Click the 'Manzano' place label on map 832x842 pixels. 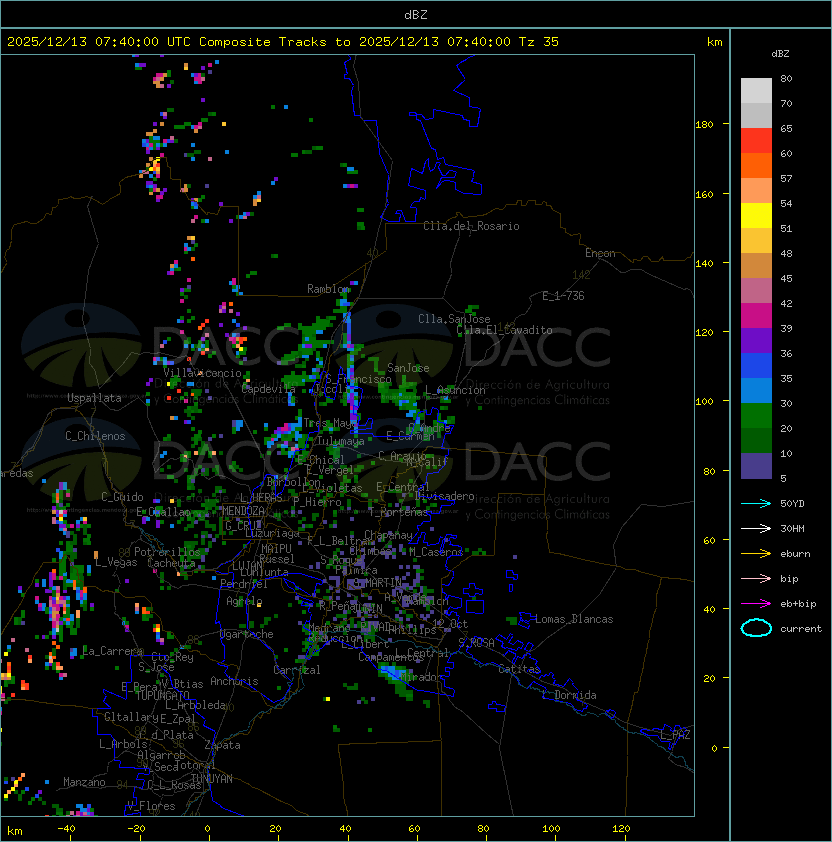pyautogui.click(x=84, y=782)
